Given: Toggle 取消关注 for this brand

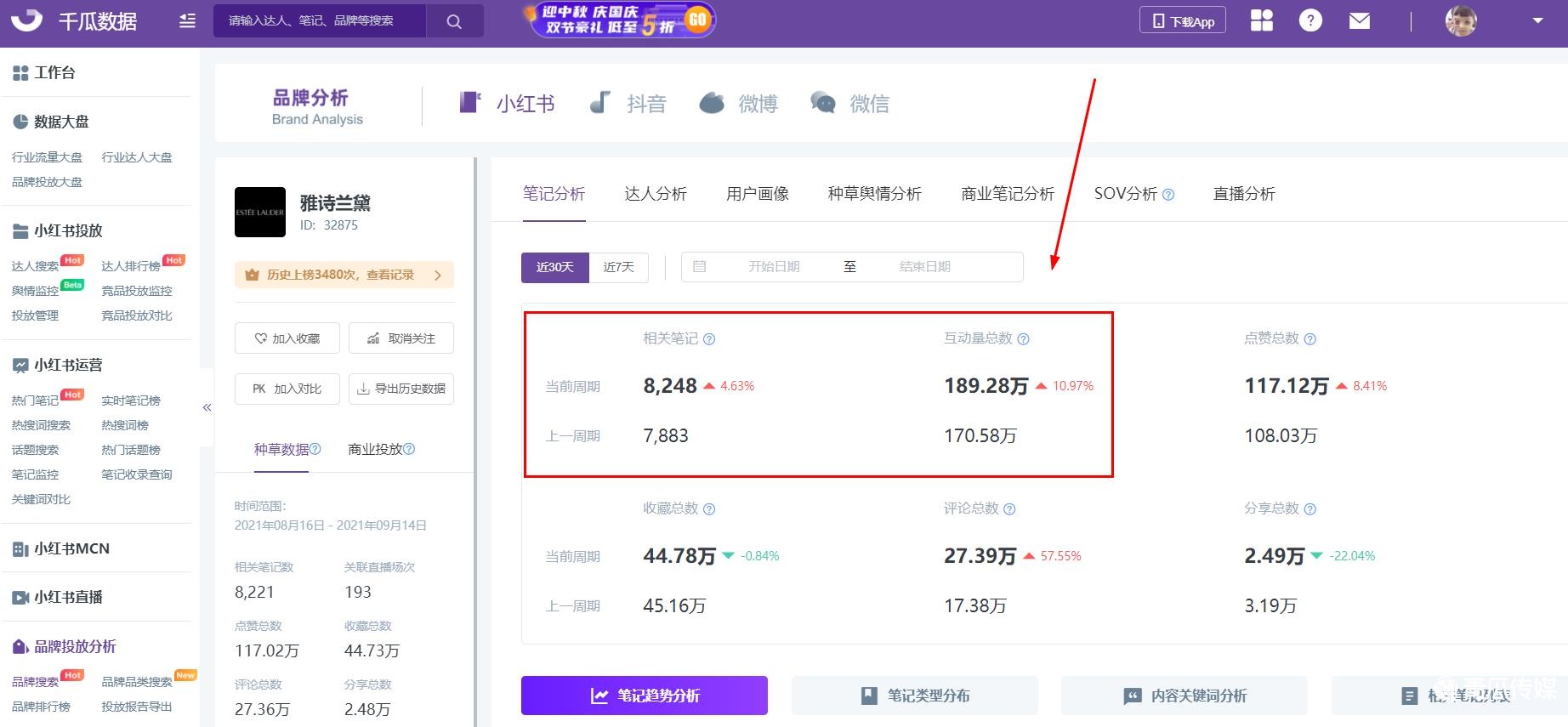Looking at the screenshot, I should [401, 338].
